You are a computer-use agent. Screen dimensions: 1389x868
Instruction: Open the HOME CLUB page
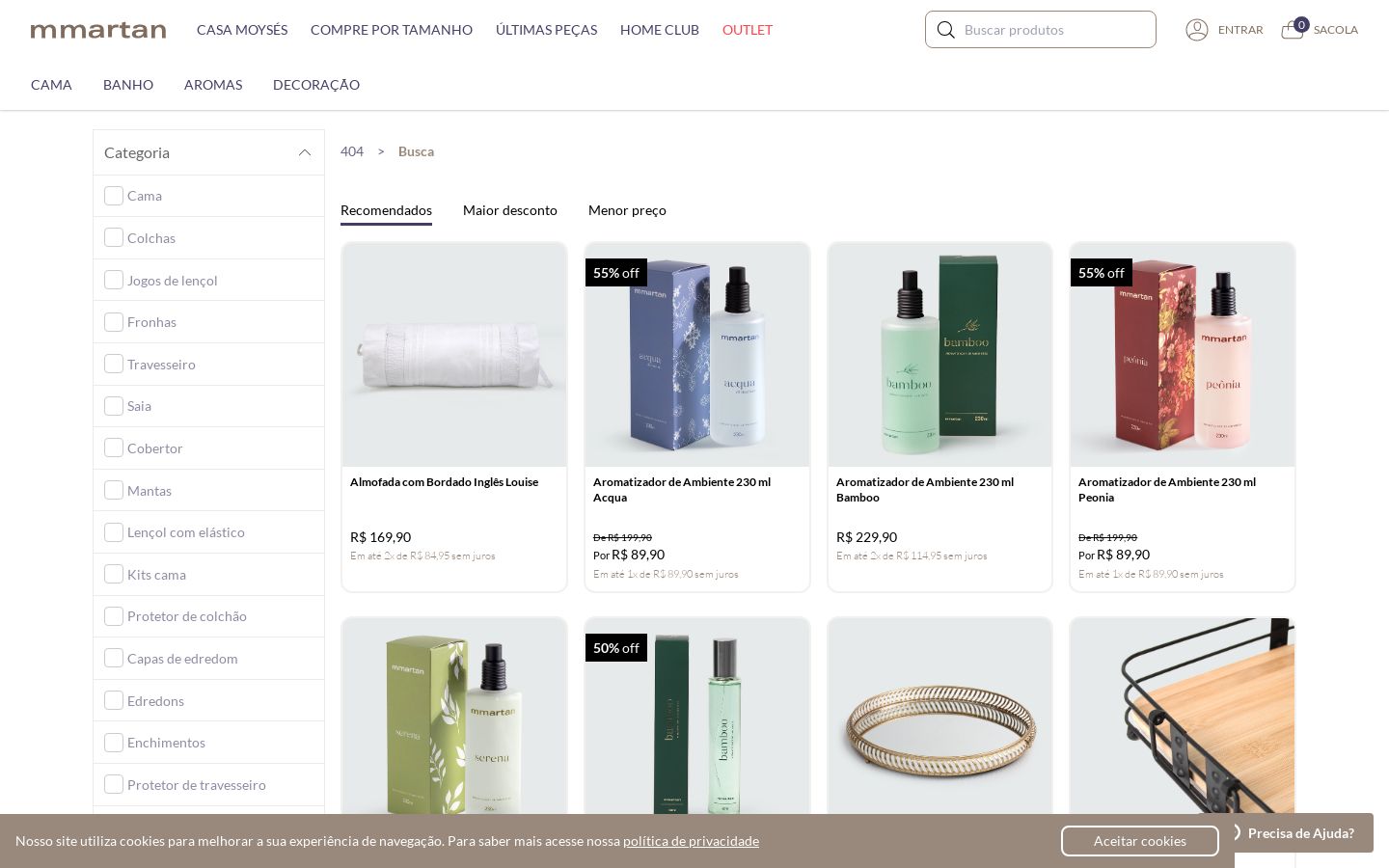(x=660, y=30)
